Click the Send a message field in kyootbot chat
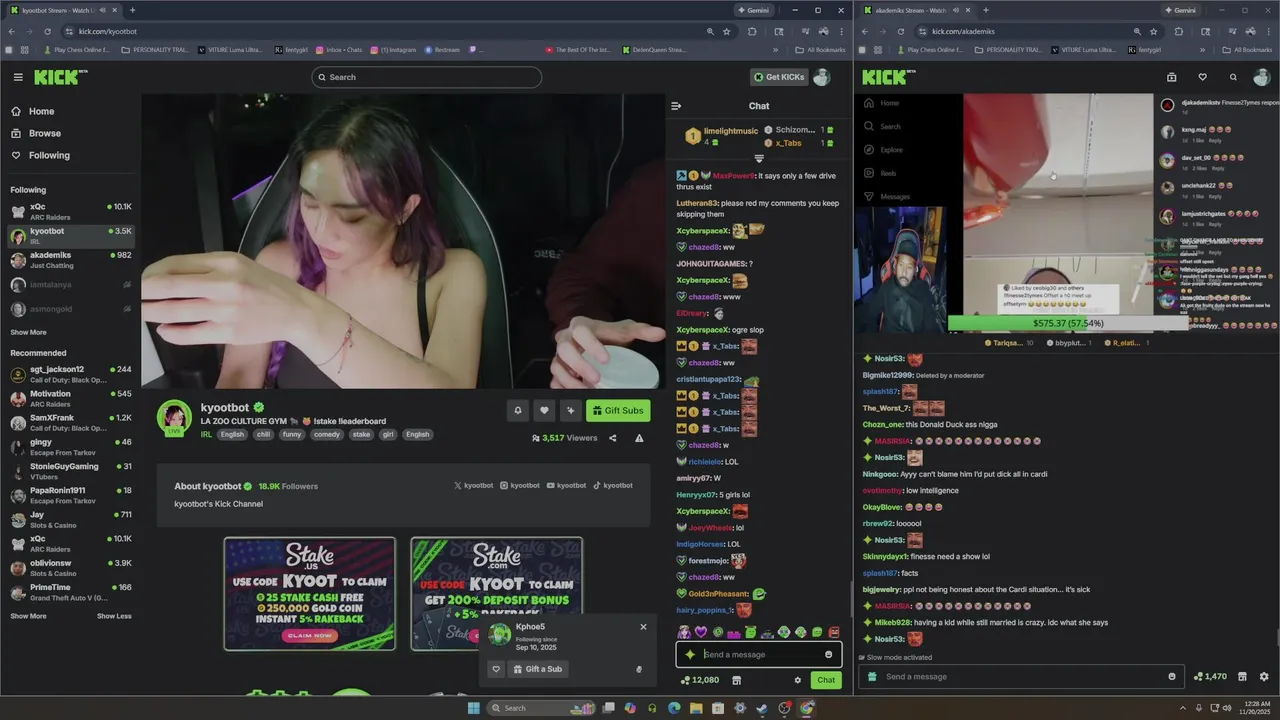 [759, 655]
